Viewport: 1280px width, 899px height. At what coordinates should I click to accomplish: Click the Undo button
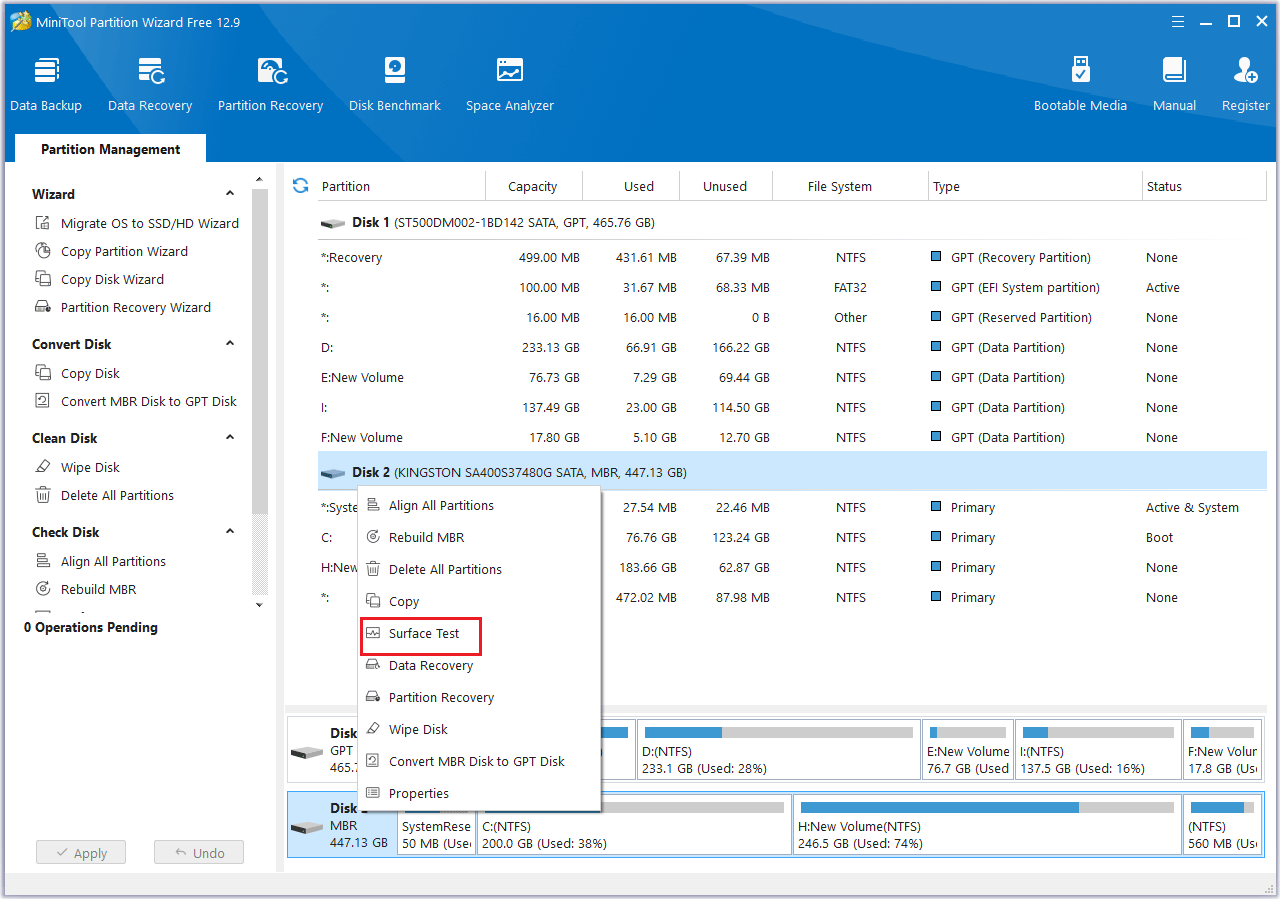tap(199, 853)
